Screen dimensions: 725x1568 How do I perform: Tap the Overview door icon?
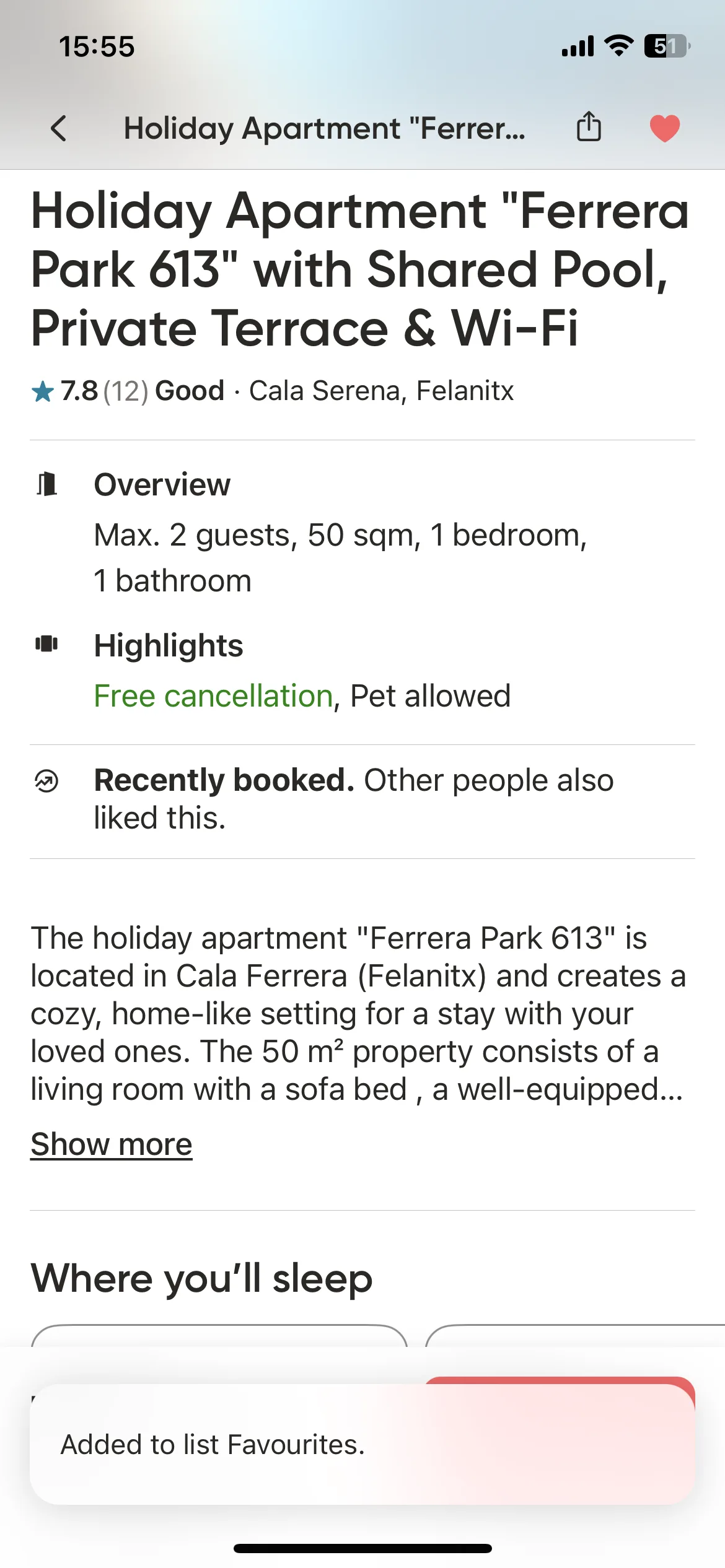coord(47,484)
